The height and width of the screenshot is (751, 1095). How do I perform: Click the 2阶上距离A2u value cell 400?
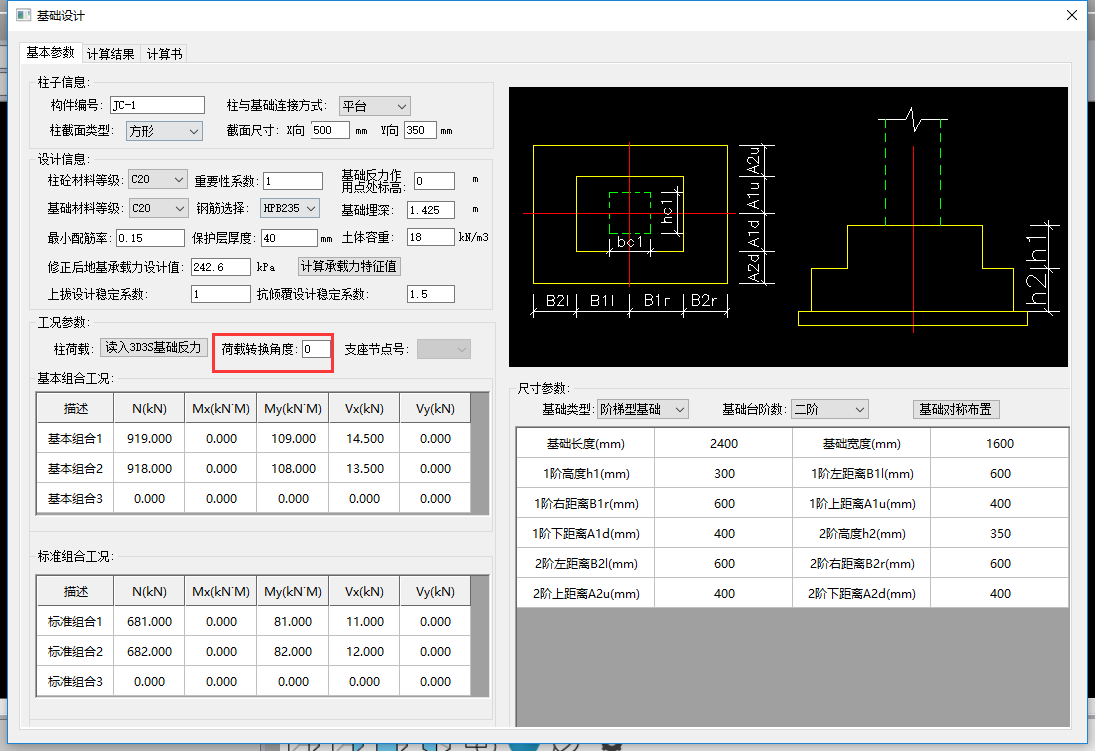coord(724,594)
